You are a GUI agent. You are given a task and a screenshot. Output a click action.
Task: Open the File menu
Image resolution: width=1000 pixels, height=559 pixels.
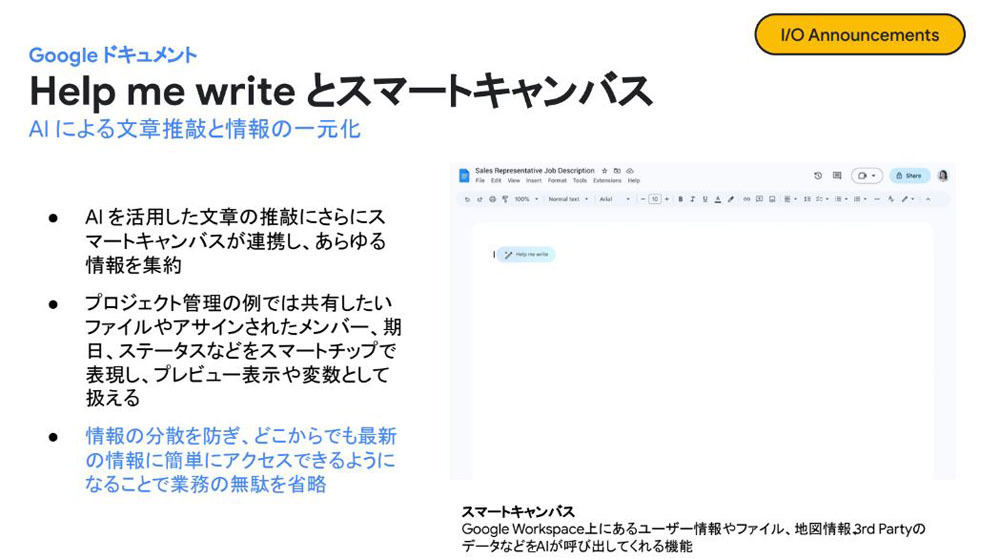point(480,180)
